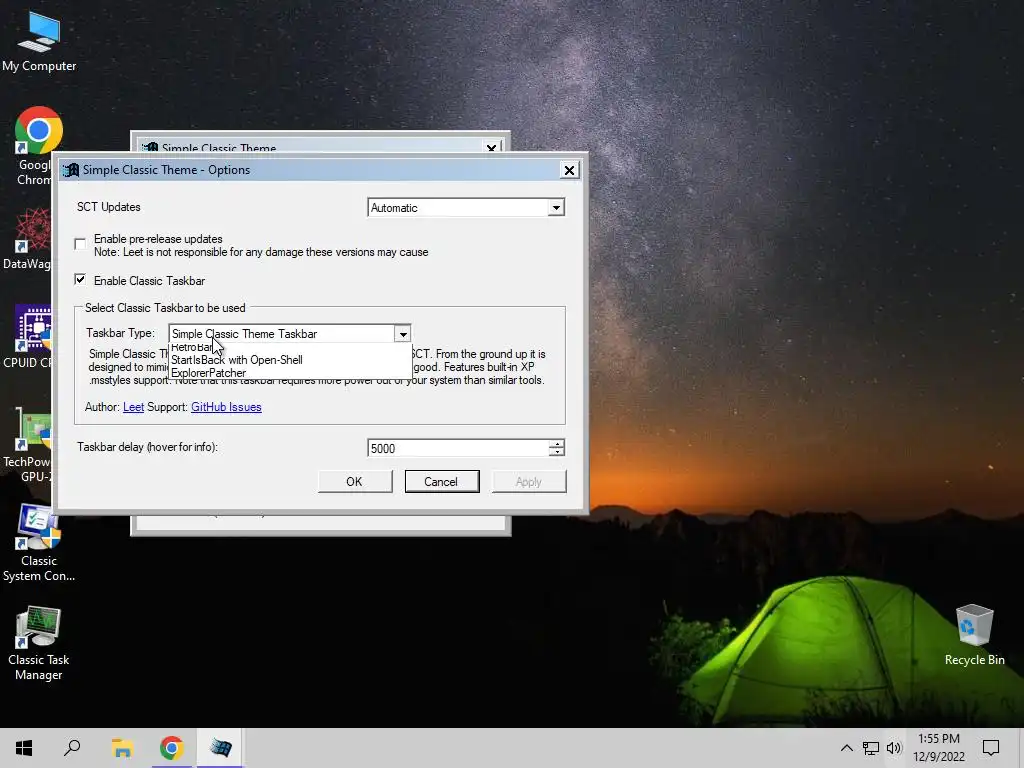
Task: Open TechPowerUp GPU-Z desktop shortcut
Action: tap(27, 445)
